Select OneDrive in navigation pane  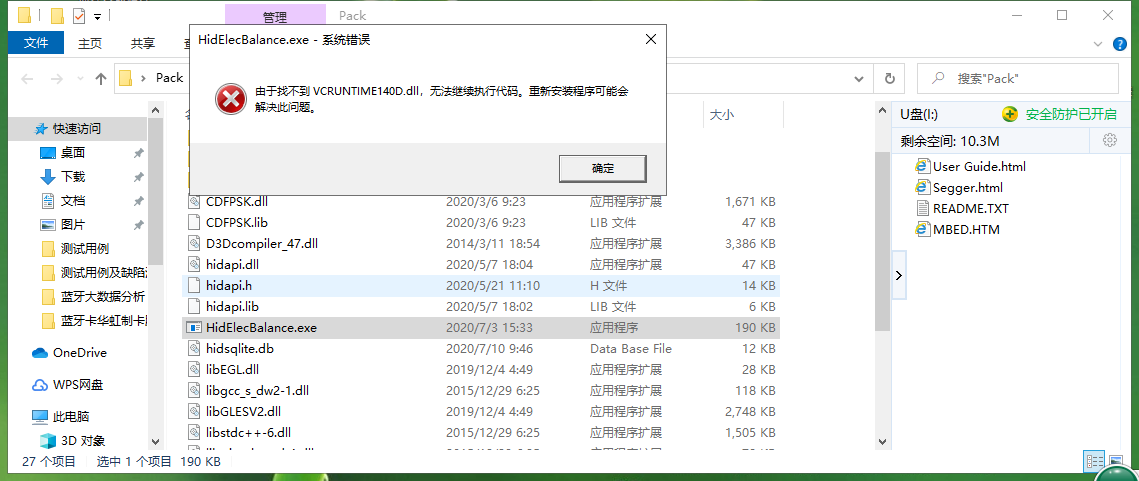tap(79, 352)
